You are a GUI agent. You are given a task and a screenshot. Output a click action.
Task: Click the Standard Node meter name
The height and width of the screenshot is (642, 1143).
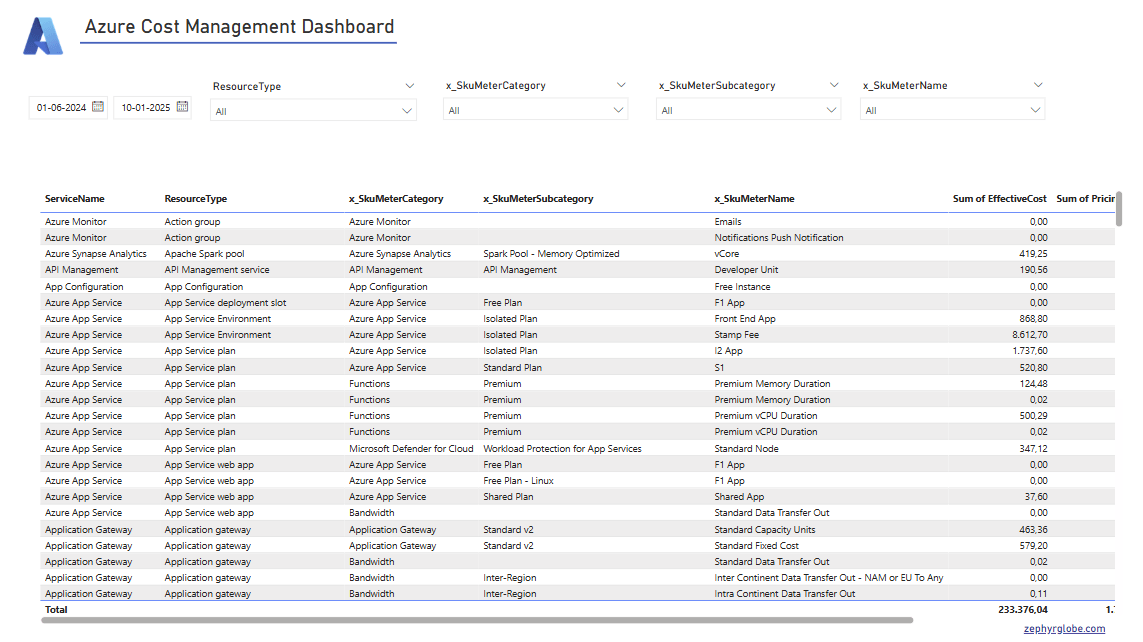[x=746, y=448]
